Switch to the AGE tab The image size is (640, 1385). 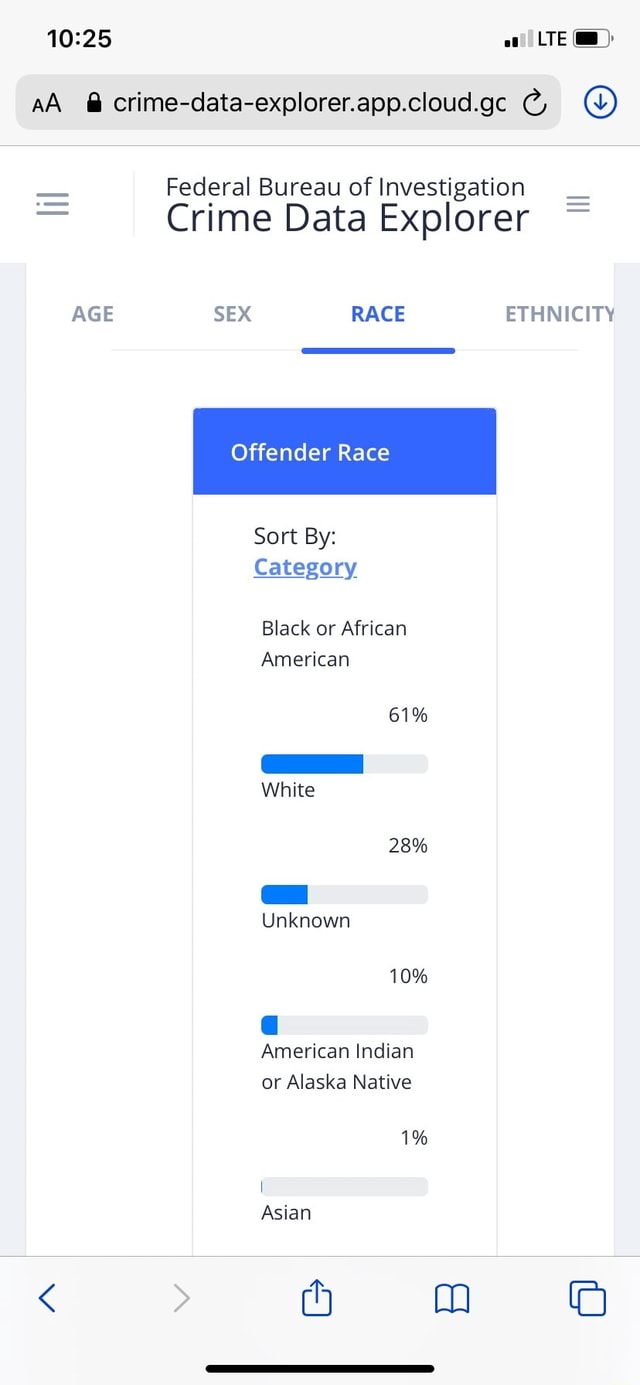[93, 314]
